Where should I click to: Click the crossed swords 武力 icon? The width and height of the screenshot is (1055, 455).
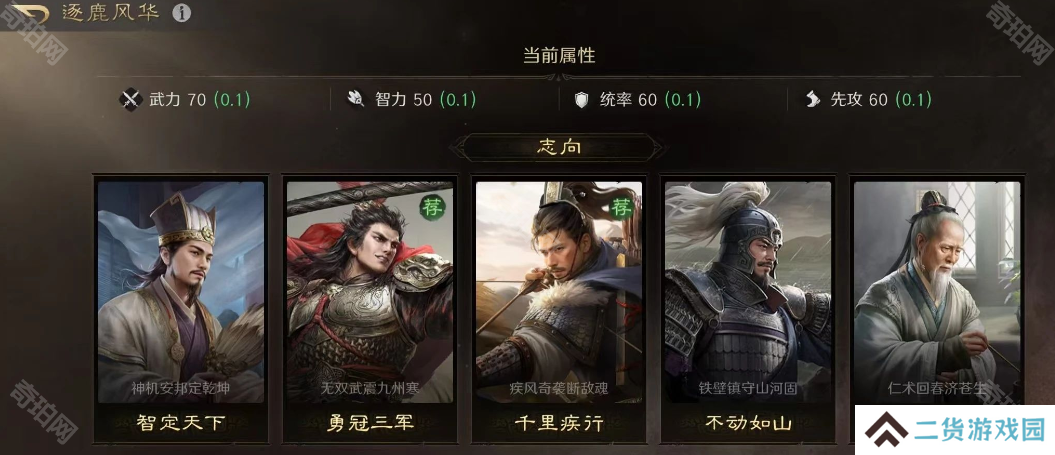tap(130, 100)
